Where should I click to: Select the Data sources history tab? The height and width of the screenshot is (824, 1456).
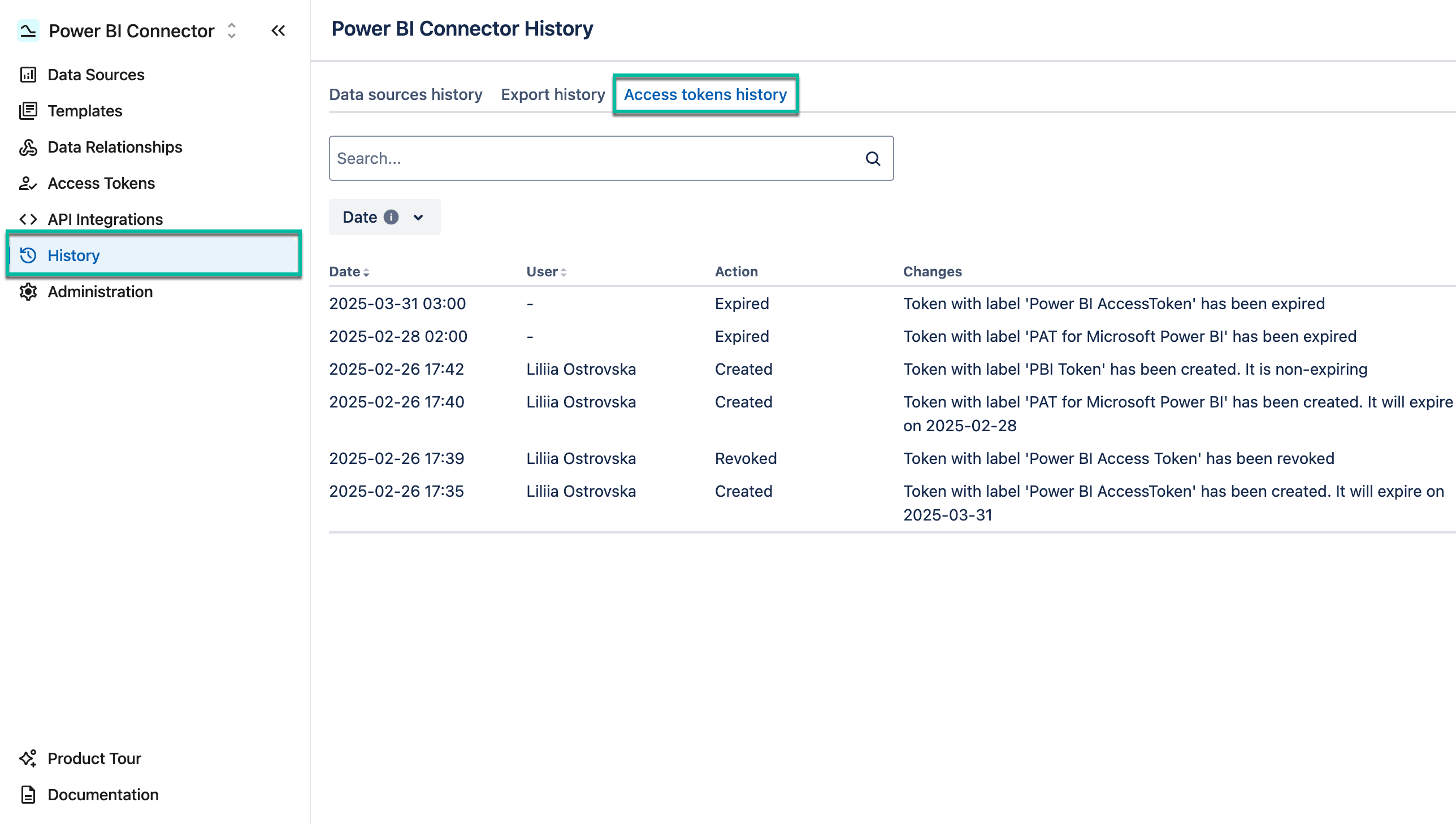405,94
